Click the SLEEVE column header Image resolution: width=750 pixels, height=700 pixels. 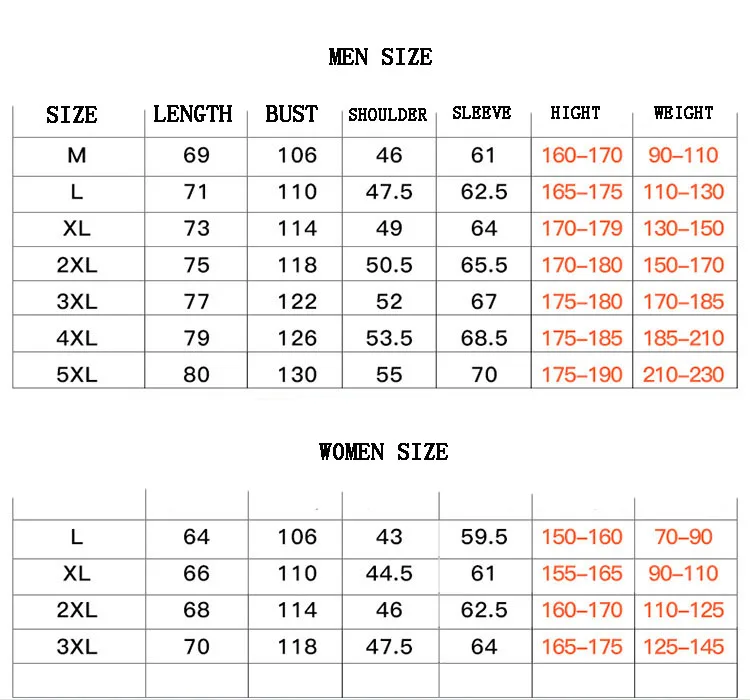point(484,114)
